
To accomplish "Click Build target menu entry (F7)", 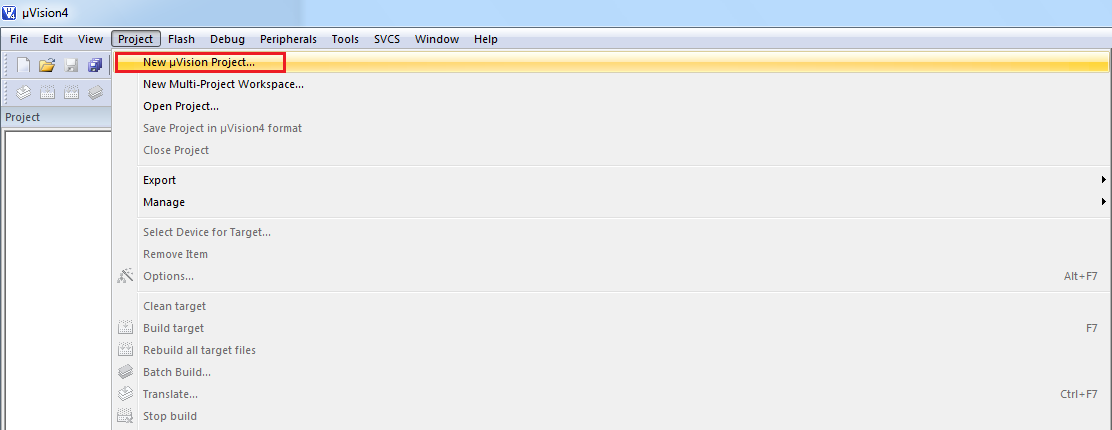I will pos(612,328).
